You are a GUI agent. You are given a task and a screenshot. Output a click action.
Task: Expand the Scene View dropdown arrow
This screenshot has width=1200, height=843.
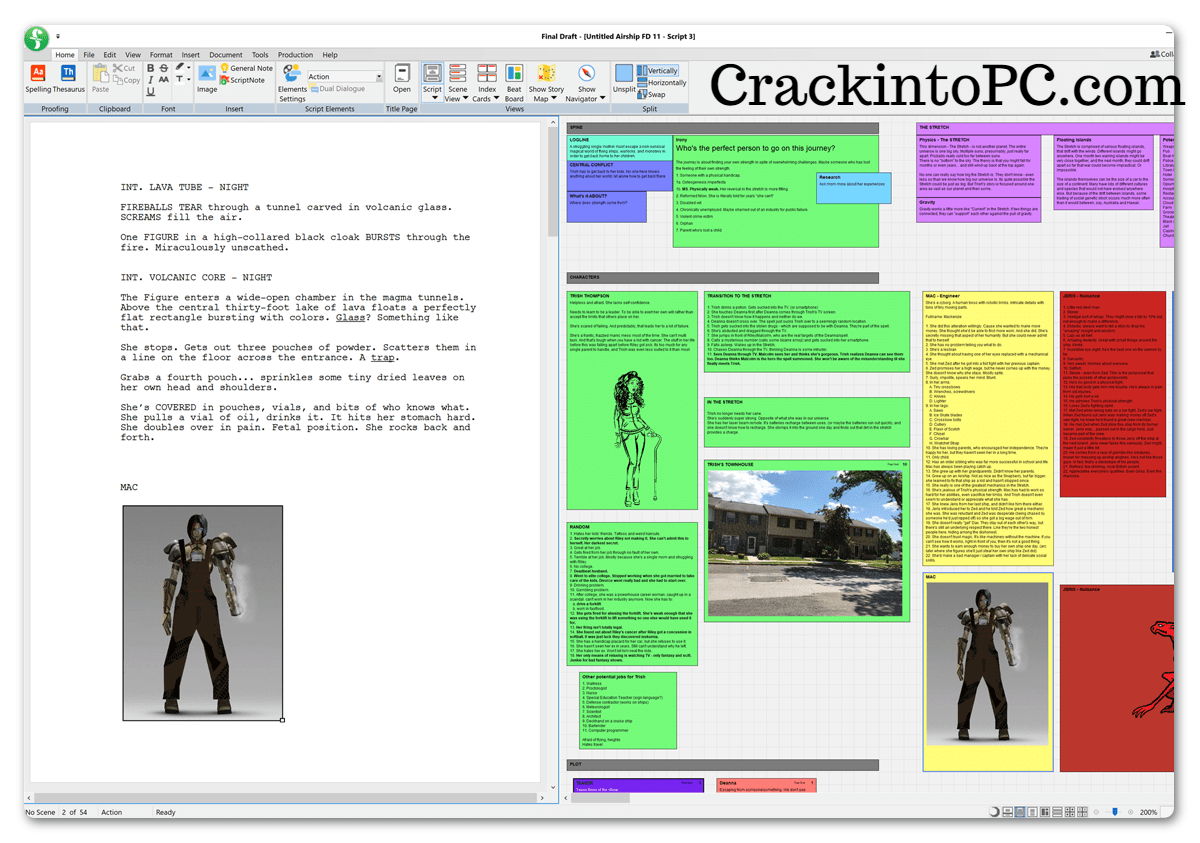coord(464,99)
